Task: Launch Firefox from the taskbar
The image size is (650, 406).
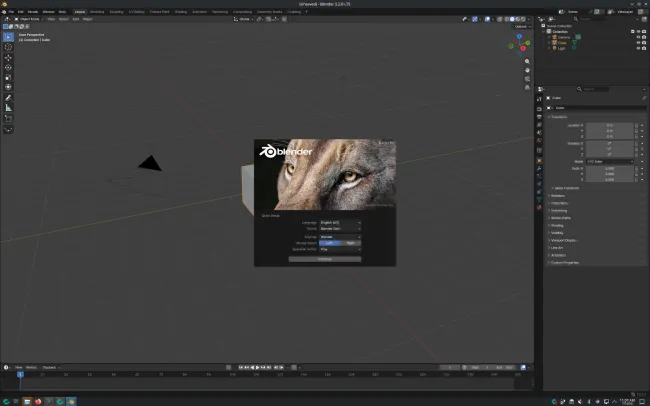Action: tap(38, 401)
